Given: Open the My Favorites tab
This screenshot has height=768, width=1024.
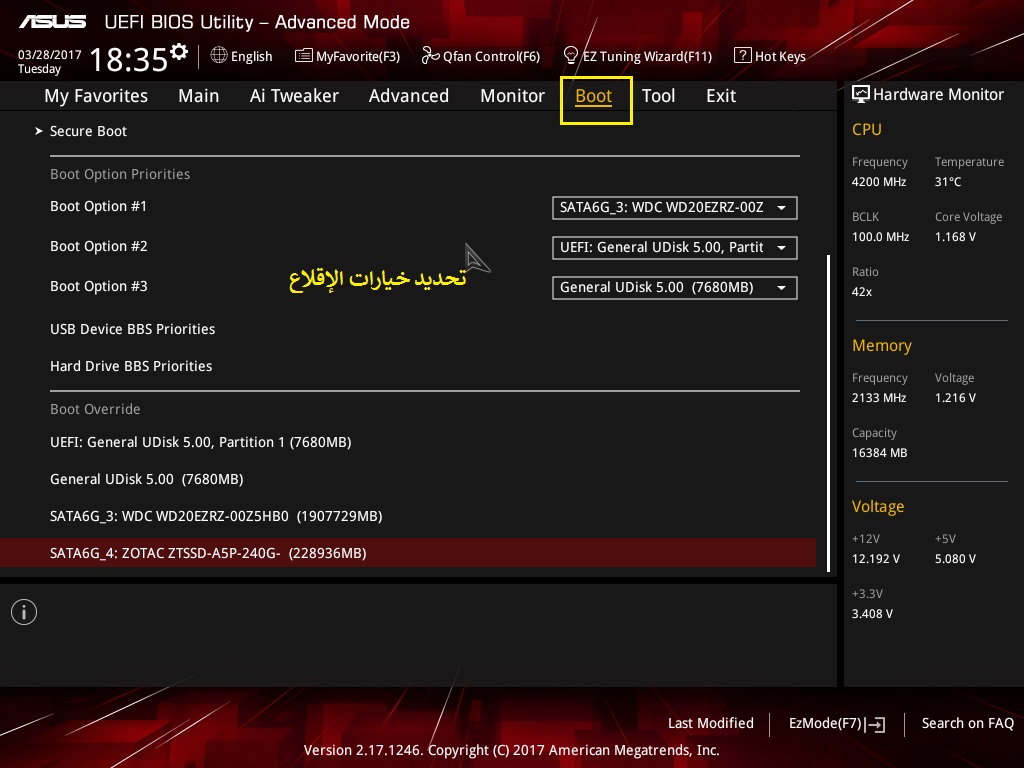Looking at the screenshot, I should (96, 96).
